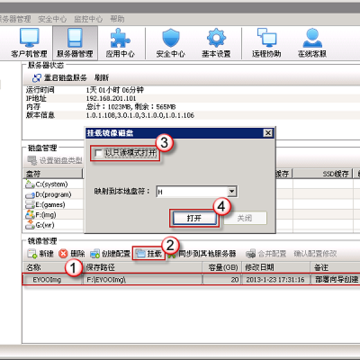Open 安全中心 menu in menu bar
360x360 pixels.
click(52, 19)
